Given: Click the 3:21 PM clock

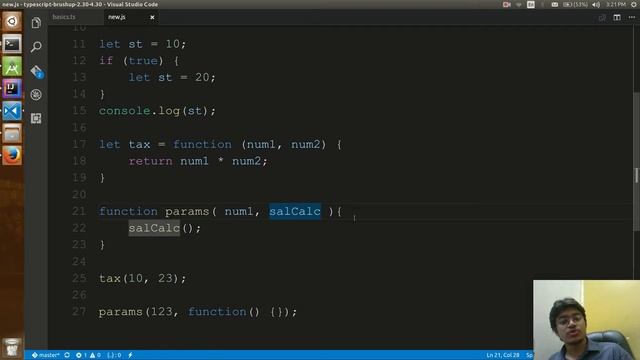Looking at the screenshot, I should [616, 4].
